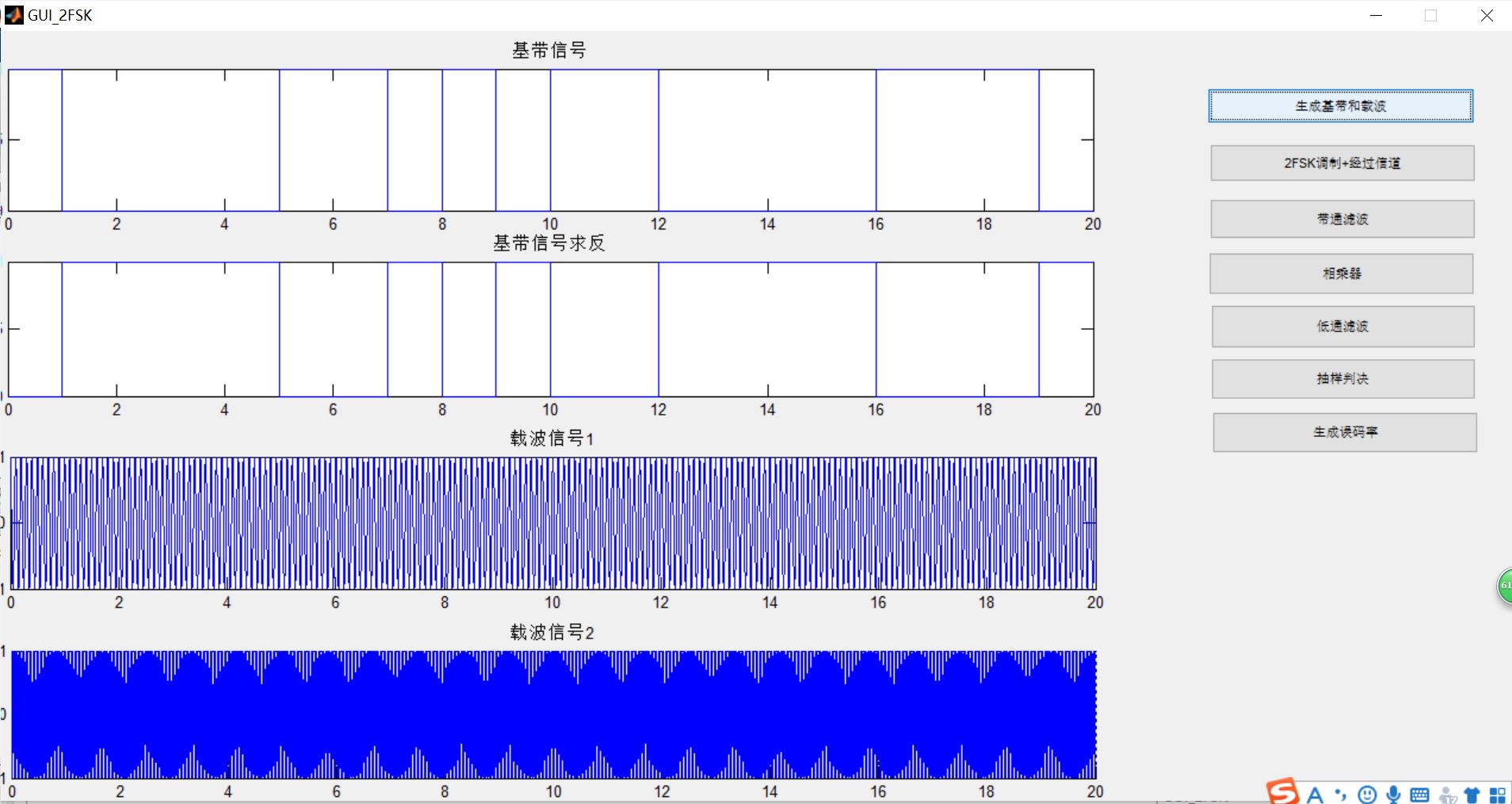Click on the 载波信号2 dense carrier waveform plot
The image size is (1512, 804).
[553, 715]
